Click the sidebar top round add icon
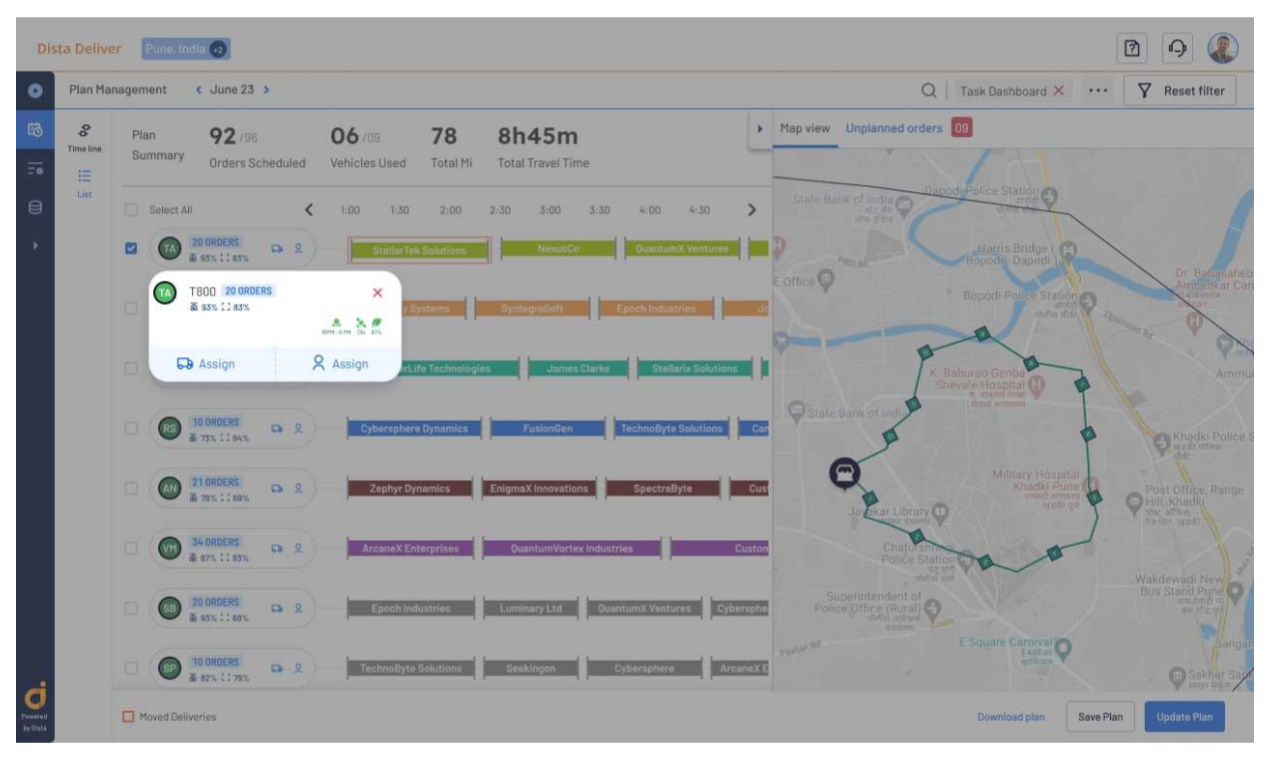 click(x=35, y=90)
